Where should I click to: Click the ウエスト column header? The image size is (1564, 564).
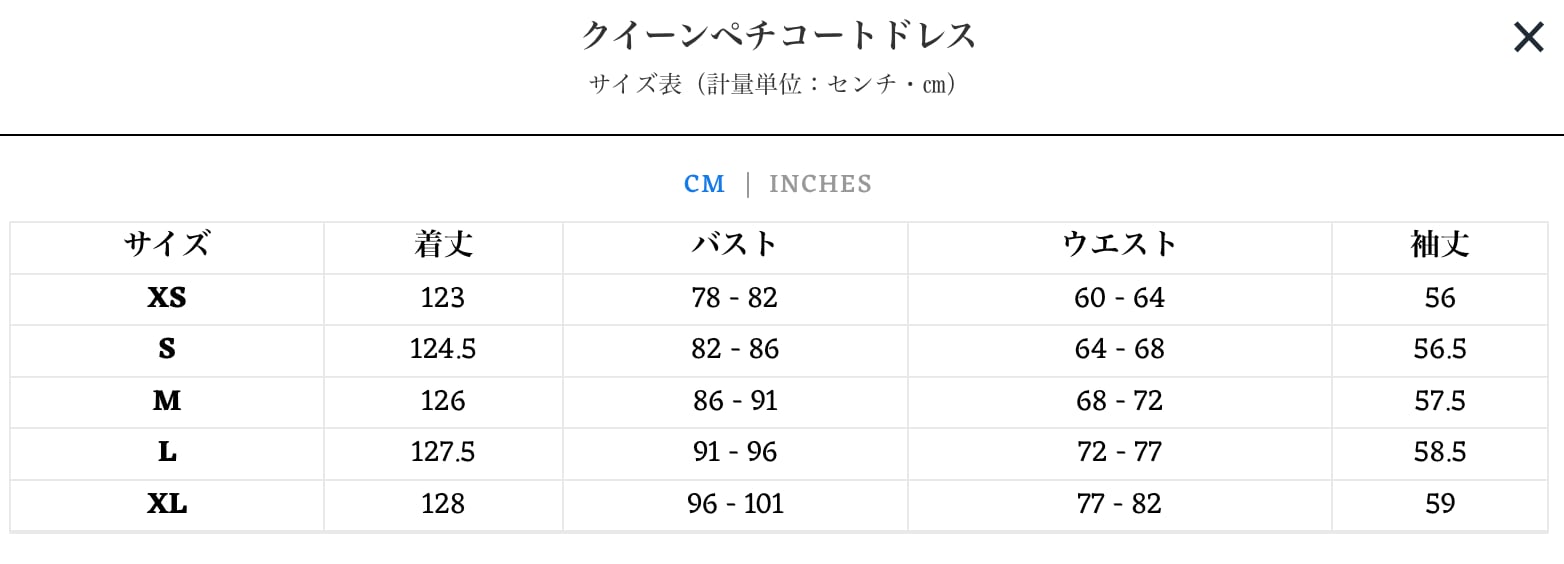[x=1119, y=245]
